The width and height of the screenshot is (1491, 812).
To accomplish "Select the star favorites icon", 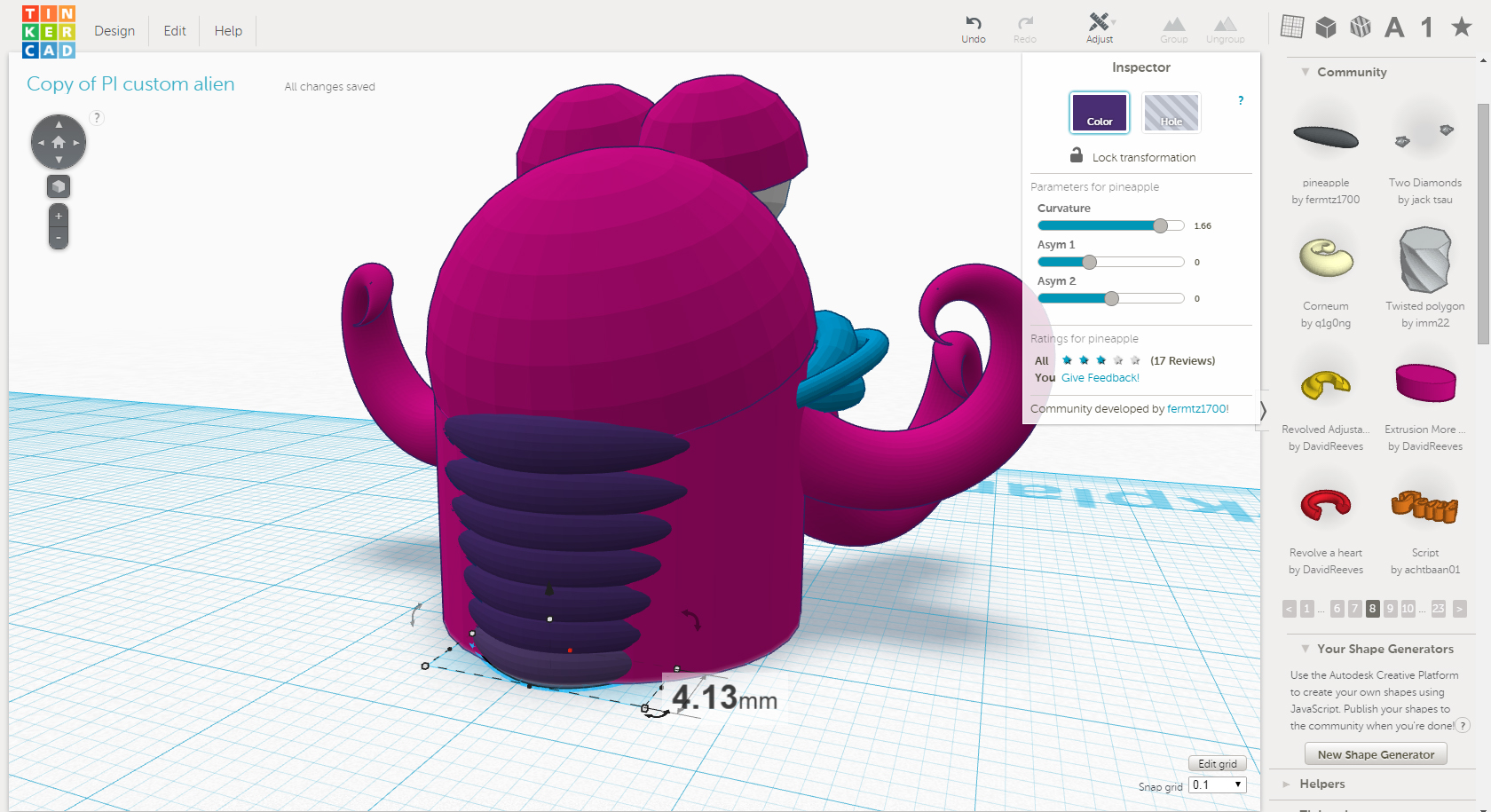I will [x=1462, y=27].
